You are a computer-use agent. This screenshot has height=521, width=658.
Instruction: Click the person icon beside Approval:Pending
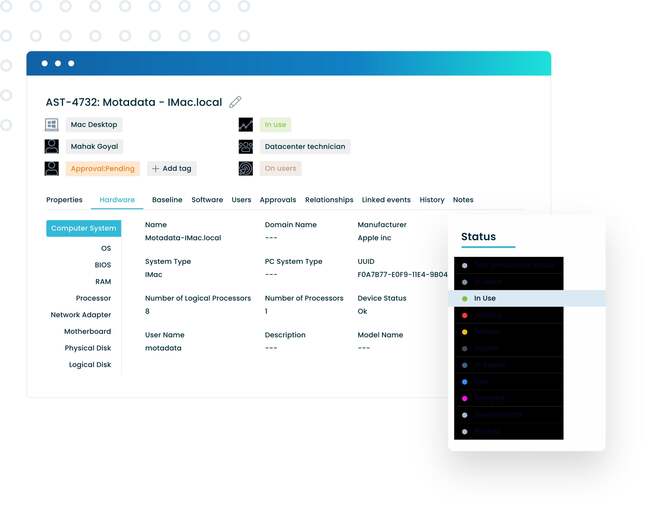tap(52, 169)
